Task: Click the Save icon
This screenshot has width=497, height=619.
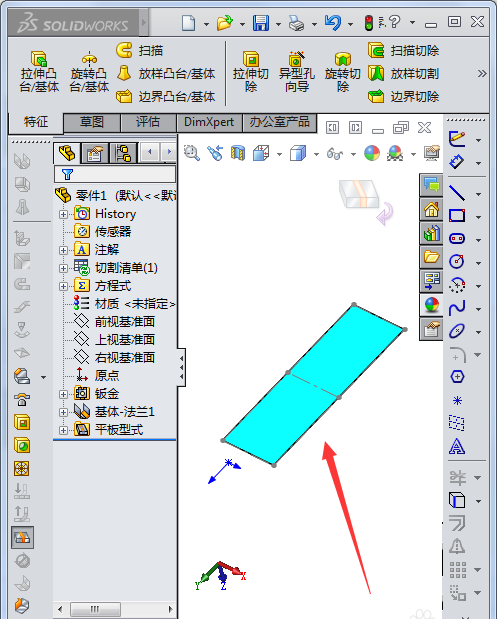Action: 261,23
